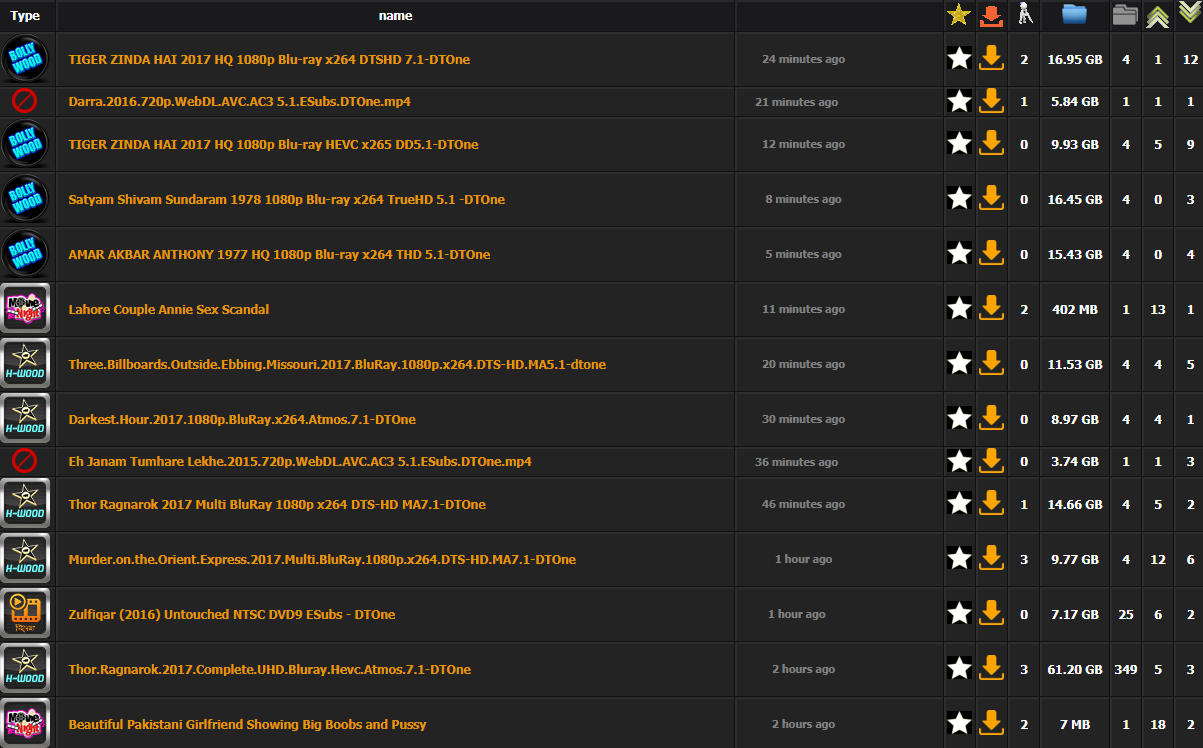Click the 61.20 GB size cell
The width and height of the screenshot is (1203, 748).
point(1075,669)
